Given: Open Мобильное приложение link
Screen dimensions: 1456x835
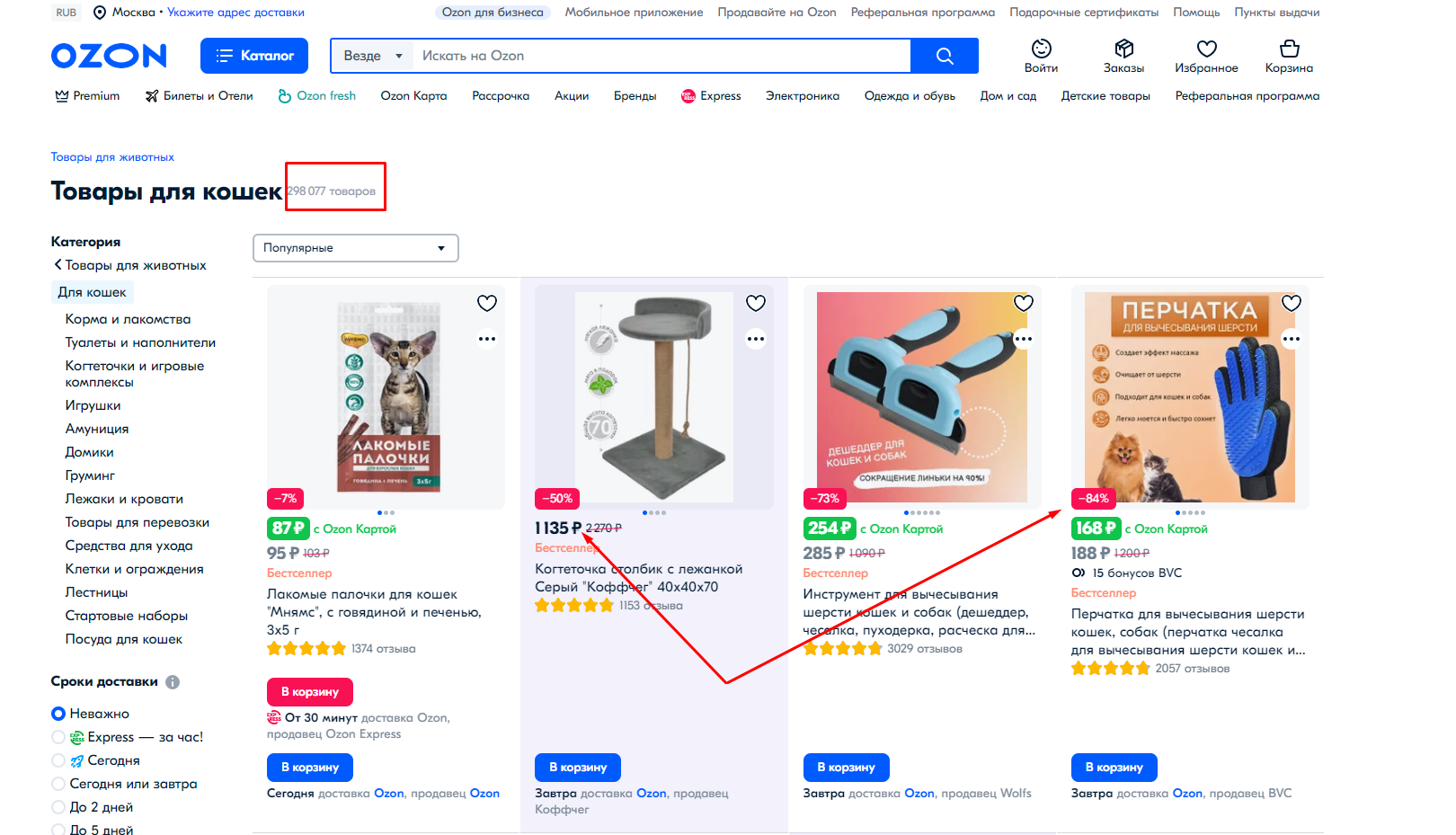Looking at the screenshot, I should [x=634, y=13].
